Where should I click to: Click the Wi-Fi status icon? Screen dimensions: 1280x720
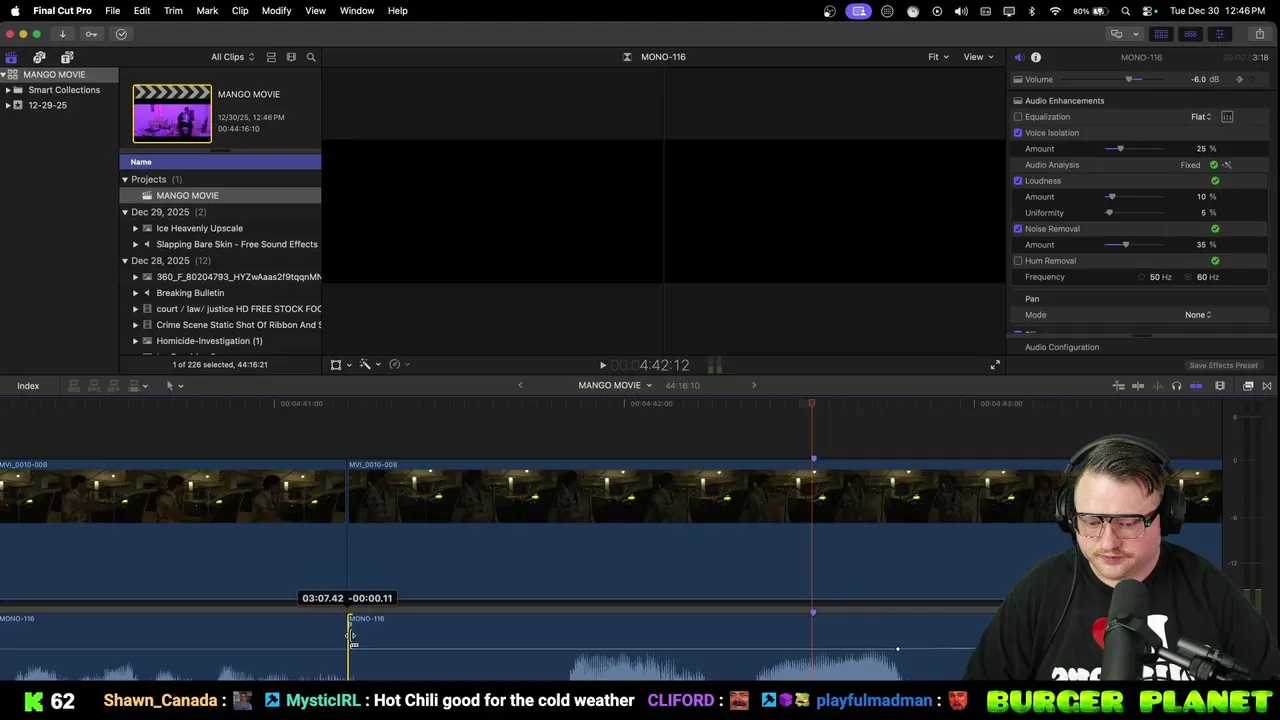point(1055,11)
